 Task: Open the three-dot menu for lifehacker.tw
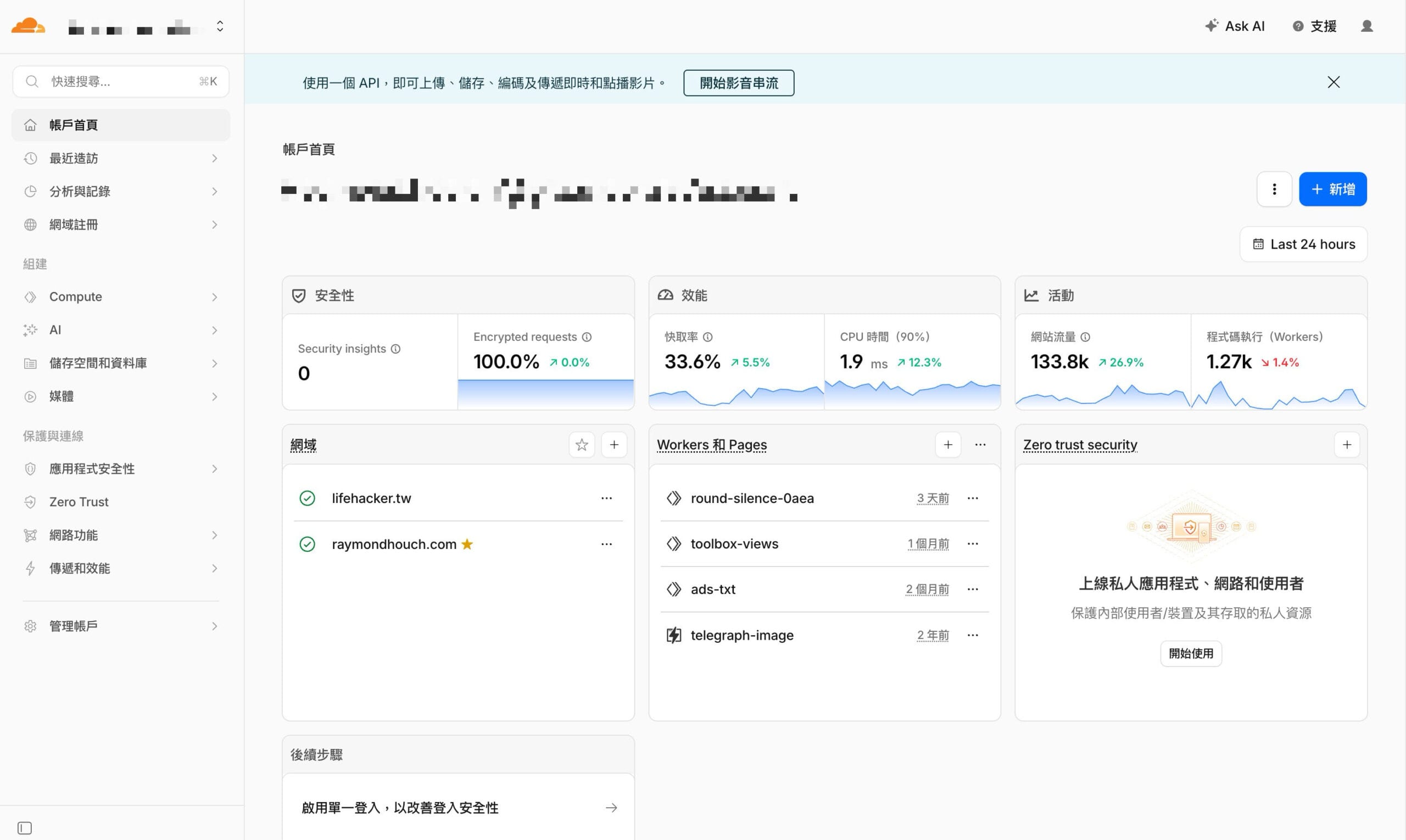606,498
